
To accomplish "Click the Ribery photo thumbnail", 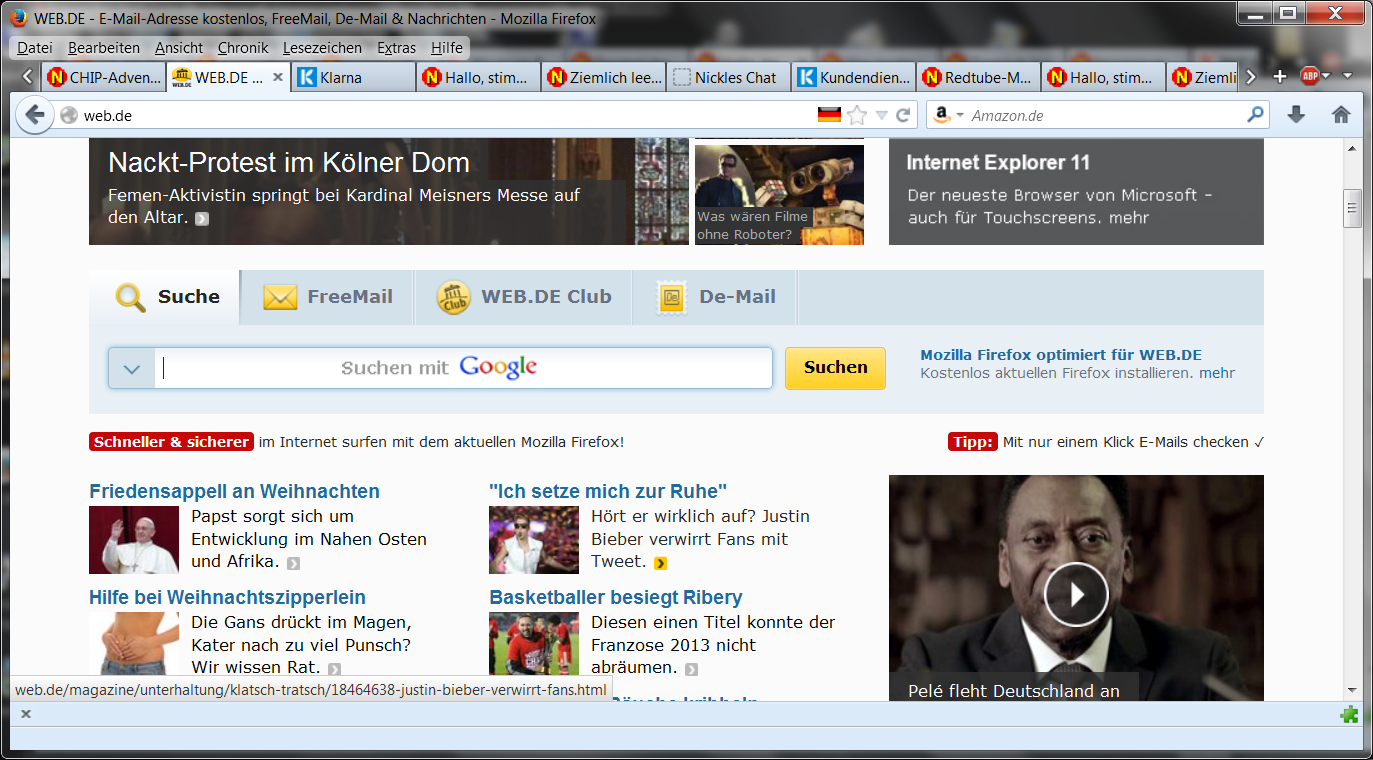I will 534,645.
